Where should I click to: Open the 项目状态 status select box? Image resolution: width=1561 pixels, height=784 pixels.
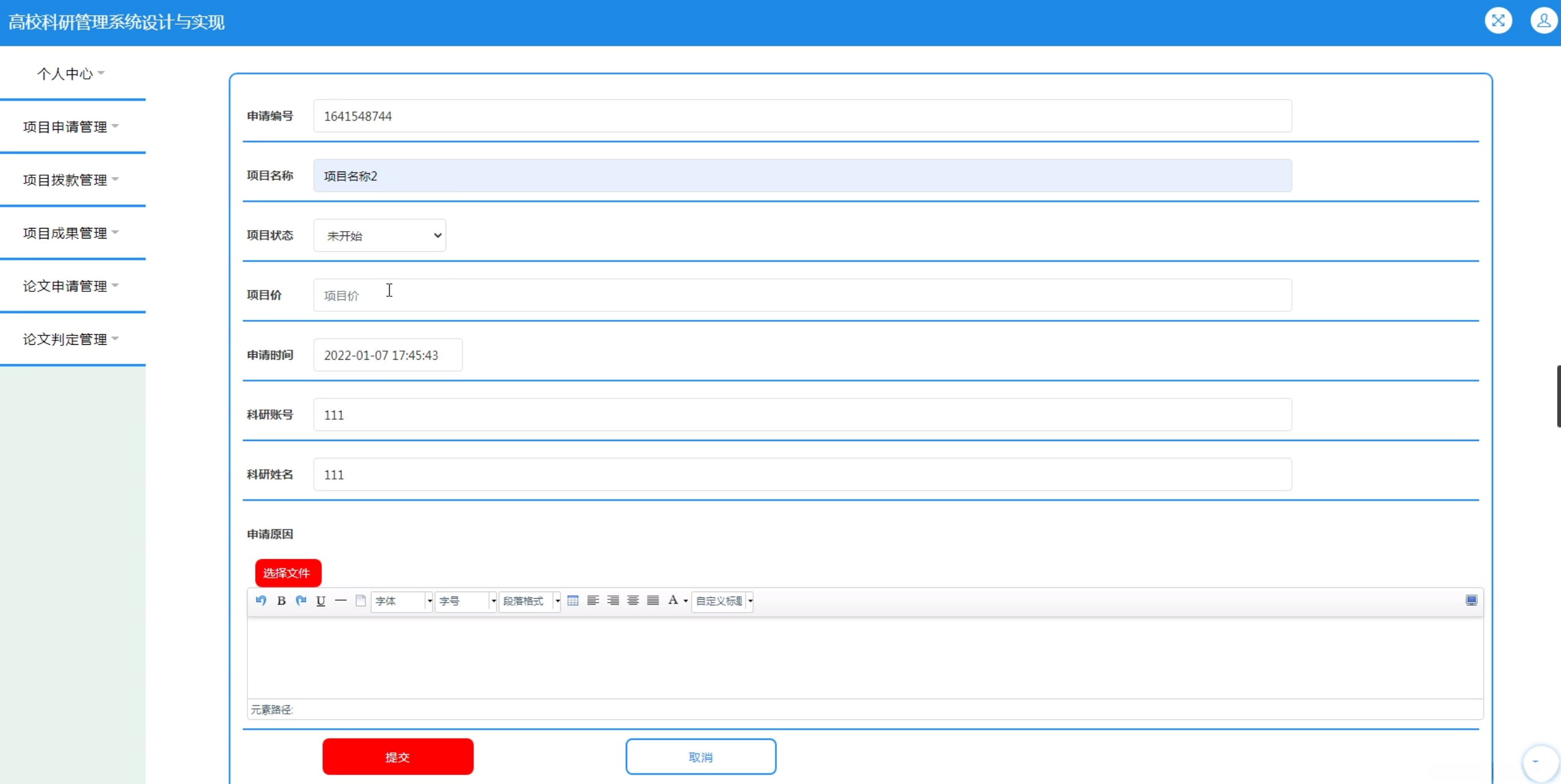pos(380,235)
